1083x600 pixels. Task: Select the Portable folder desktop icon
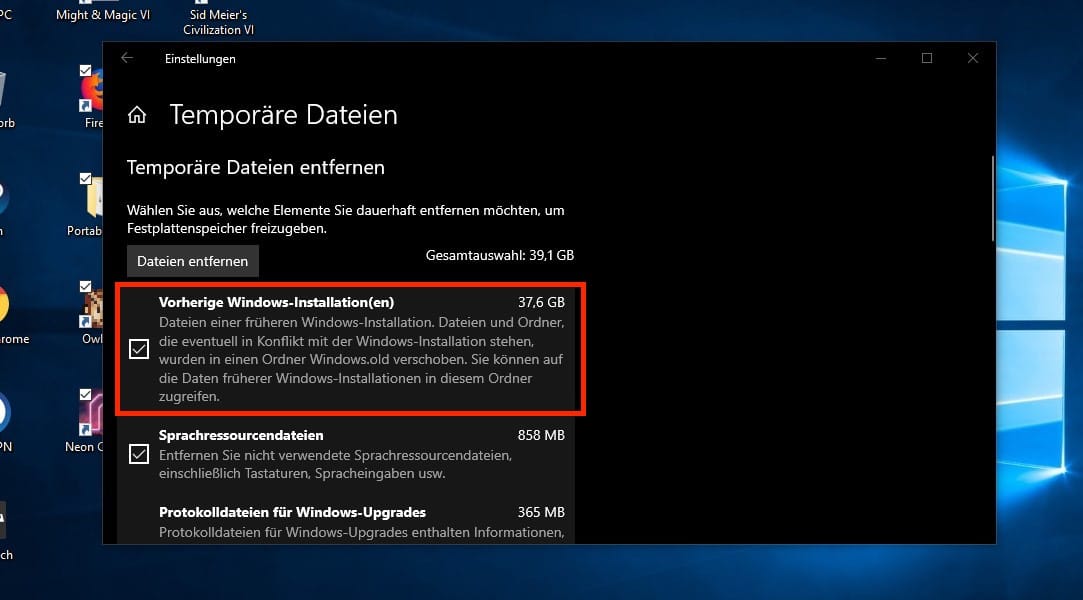pyautogui.click(x=92, y=202)
